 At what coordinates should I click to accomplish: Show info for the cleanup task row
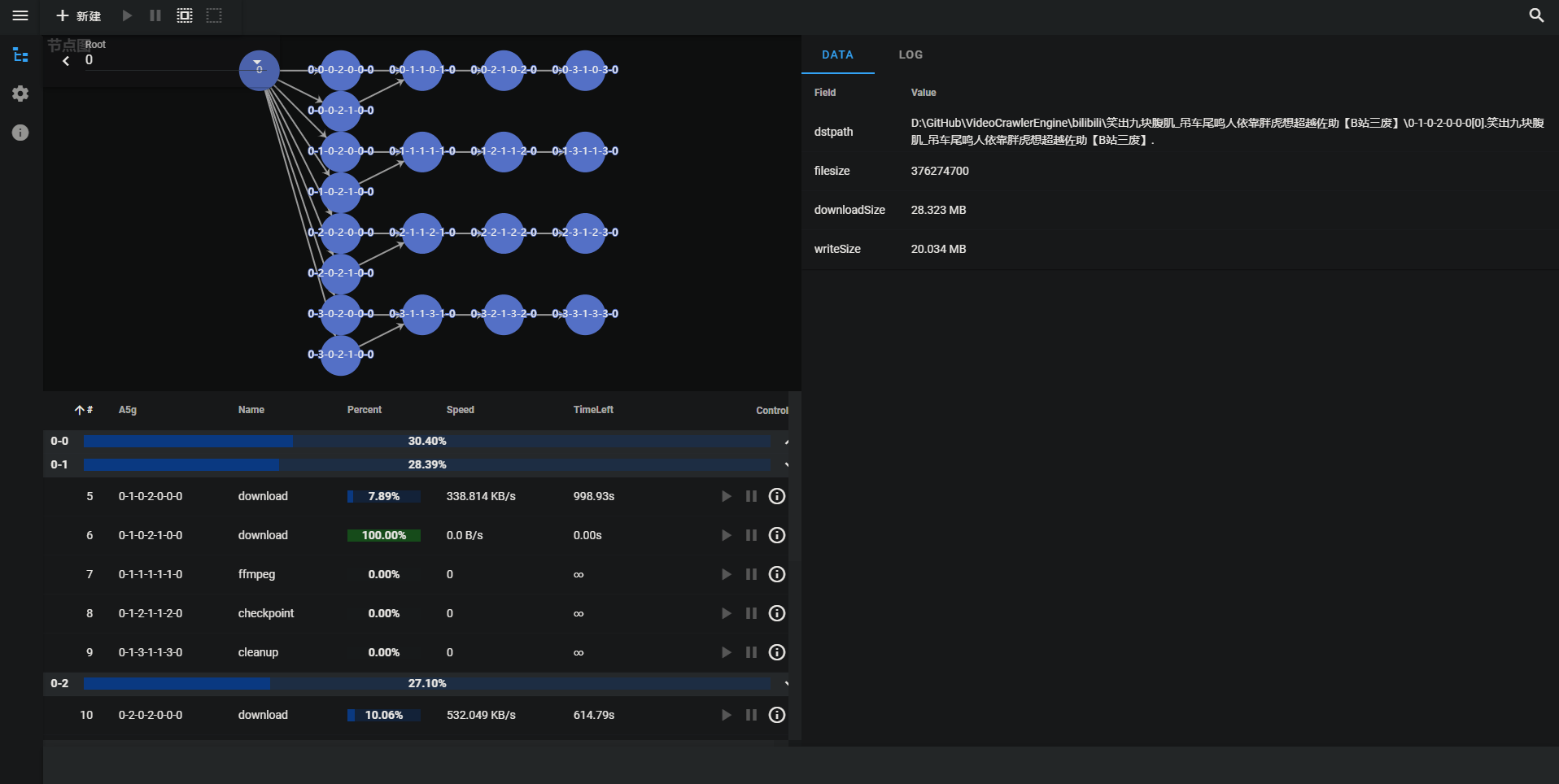click(777, 652)
